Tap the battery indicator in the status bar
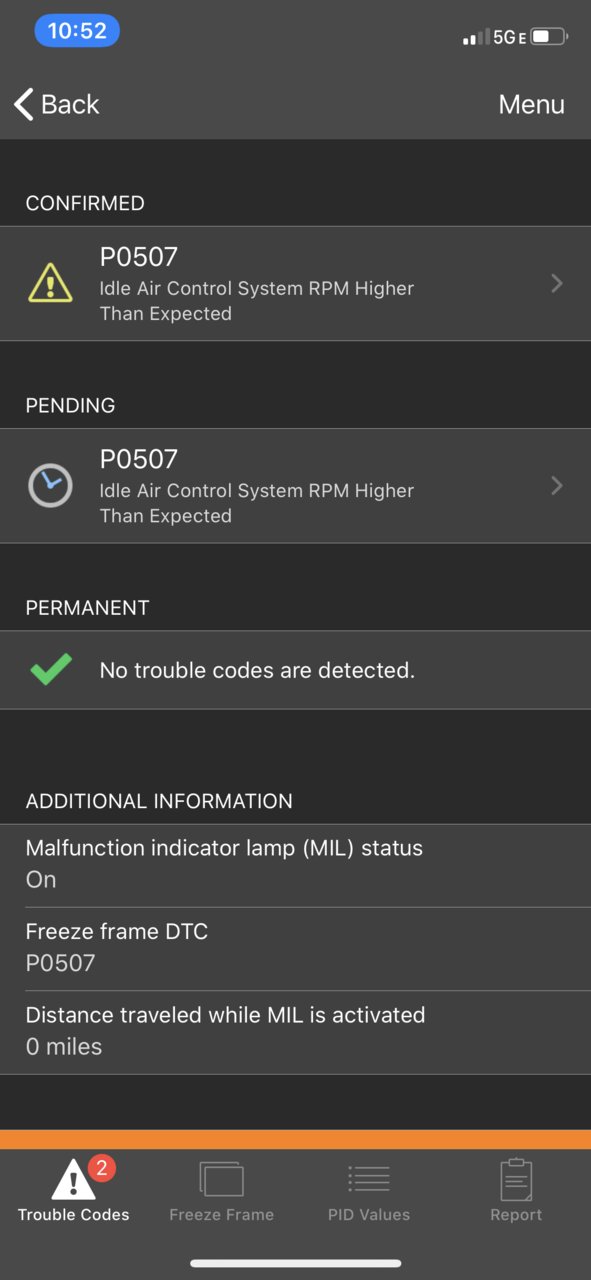591x1280 pixels. tap(549, 37)
